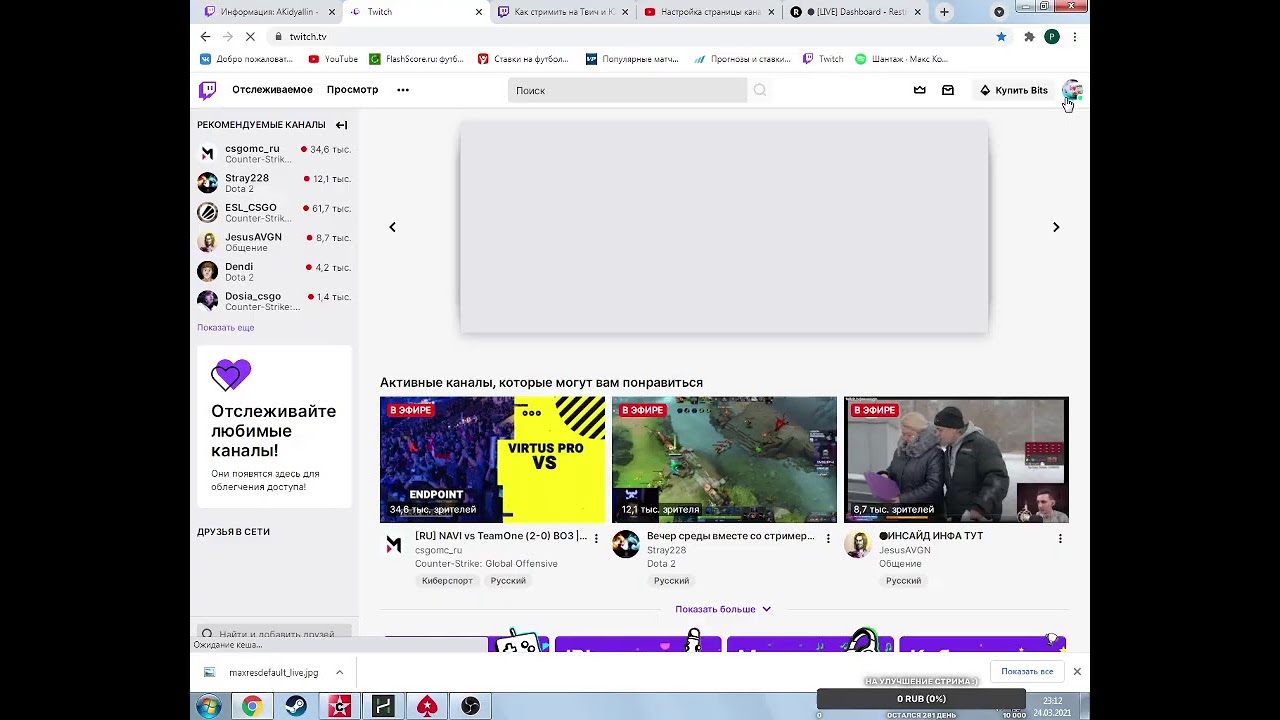Open FlashScore.ru bookmark
The image size is (1280, 720).
click(x=417, y=59)
